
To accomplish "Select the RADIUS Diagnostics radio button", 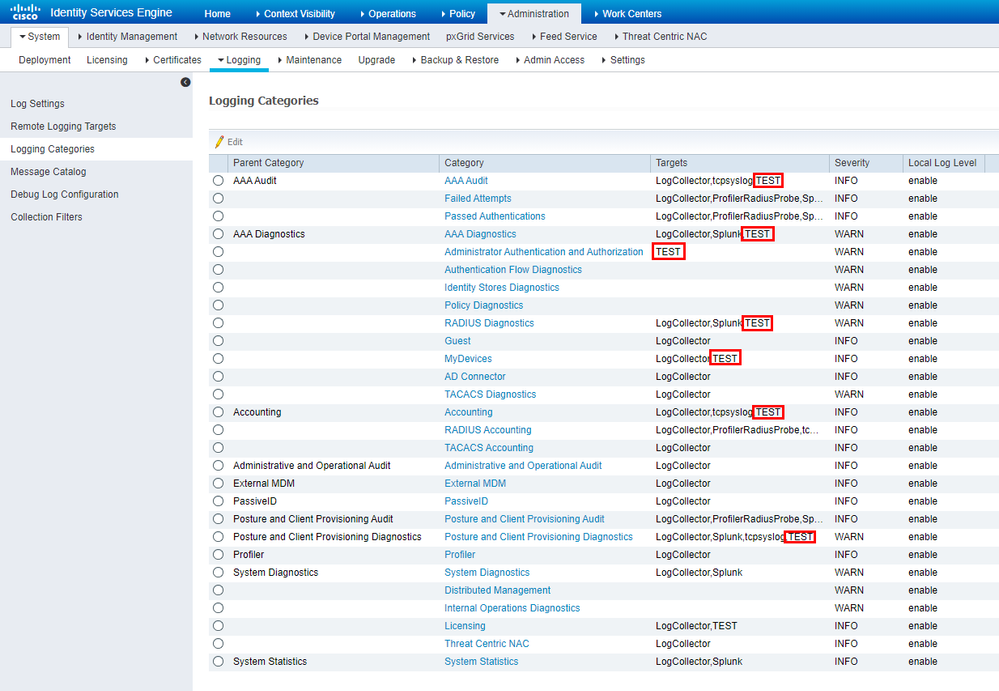I will click(x=219, y=324).
